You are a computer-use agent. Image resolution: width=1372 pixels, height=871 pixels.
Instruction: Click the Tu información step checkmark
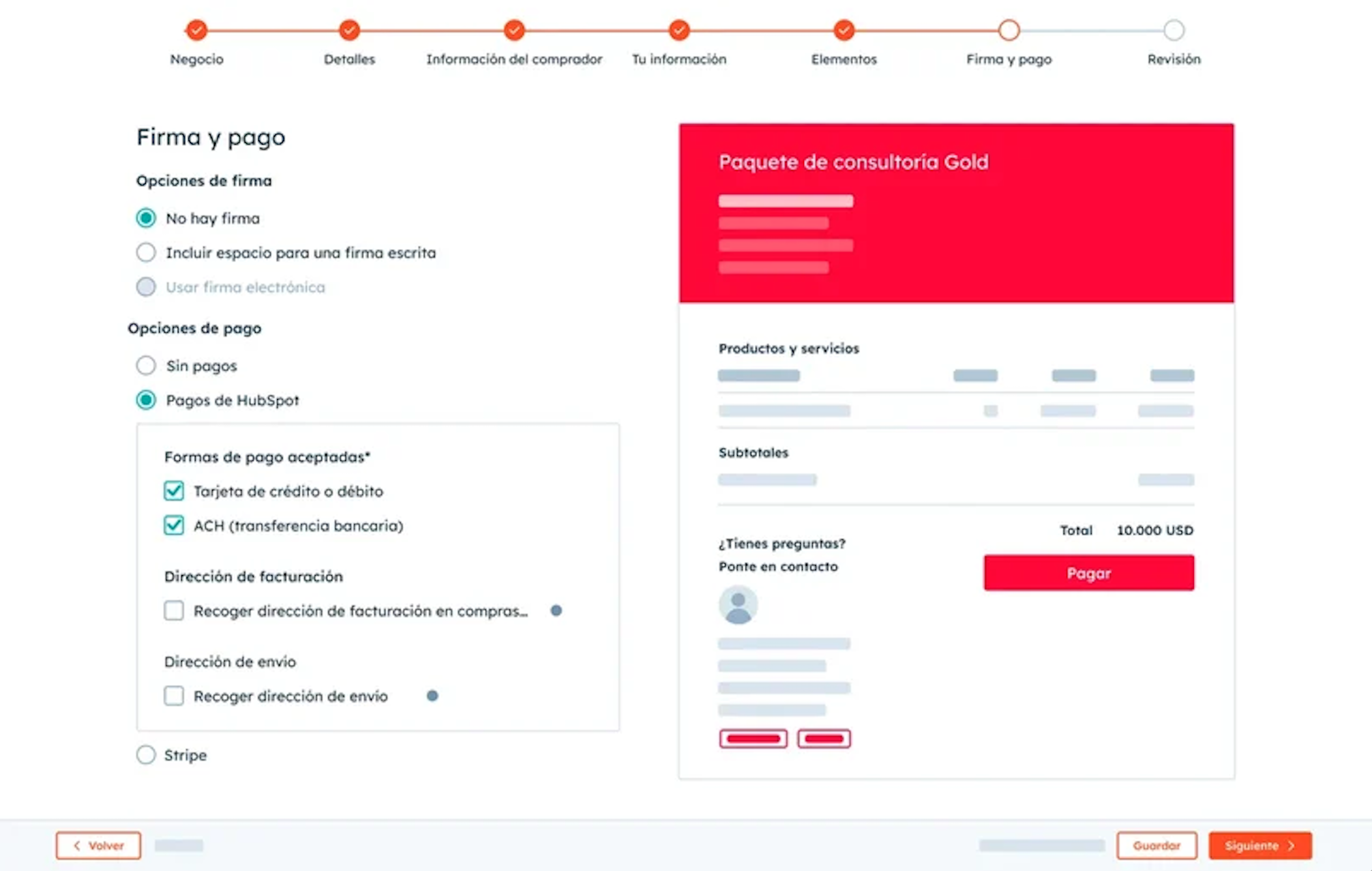[x=679, y=30]
